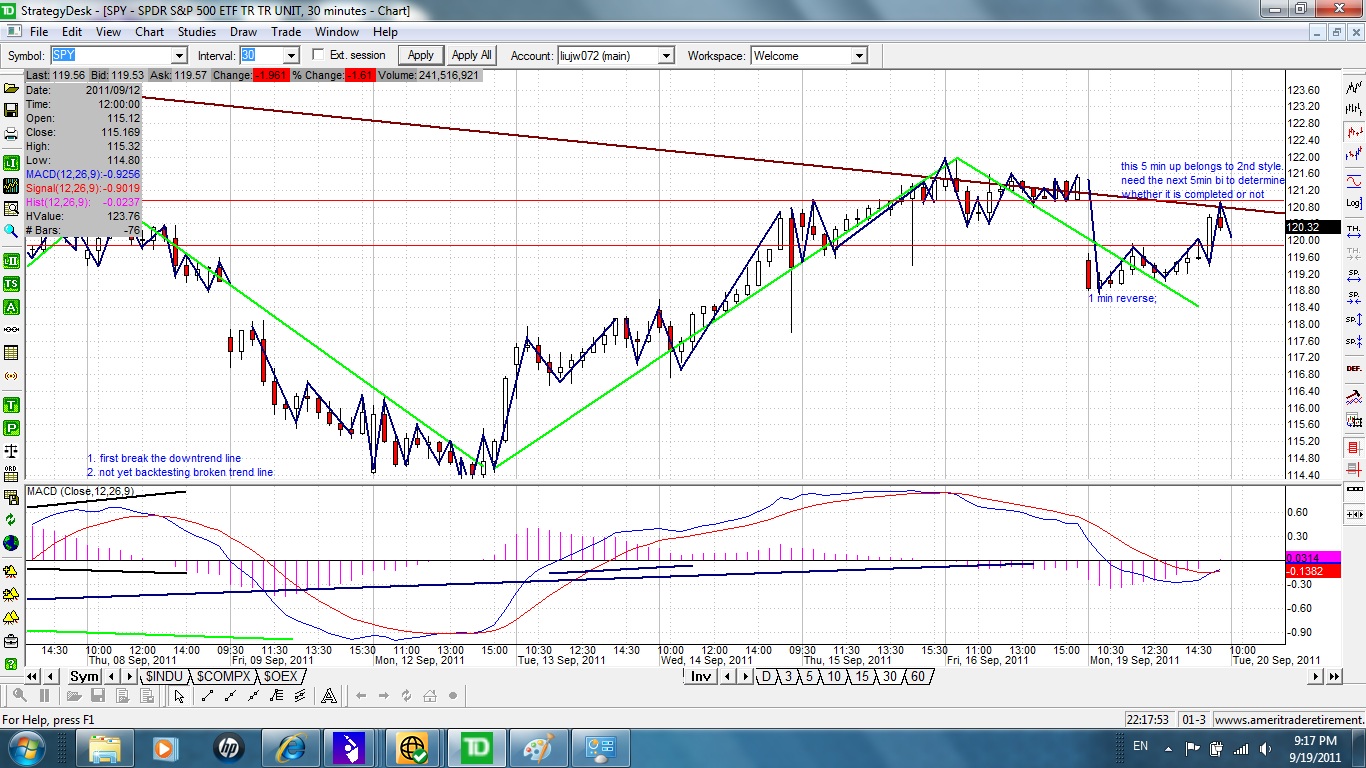Open Internet Explorer from the taskbar
Viewport: 1366px width, 768px height.
(292, 748)
